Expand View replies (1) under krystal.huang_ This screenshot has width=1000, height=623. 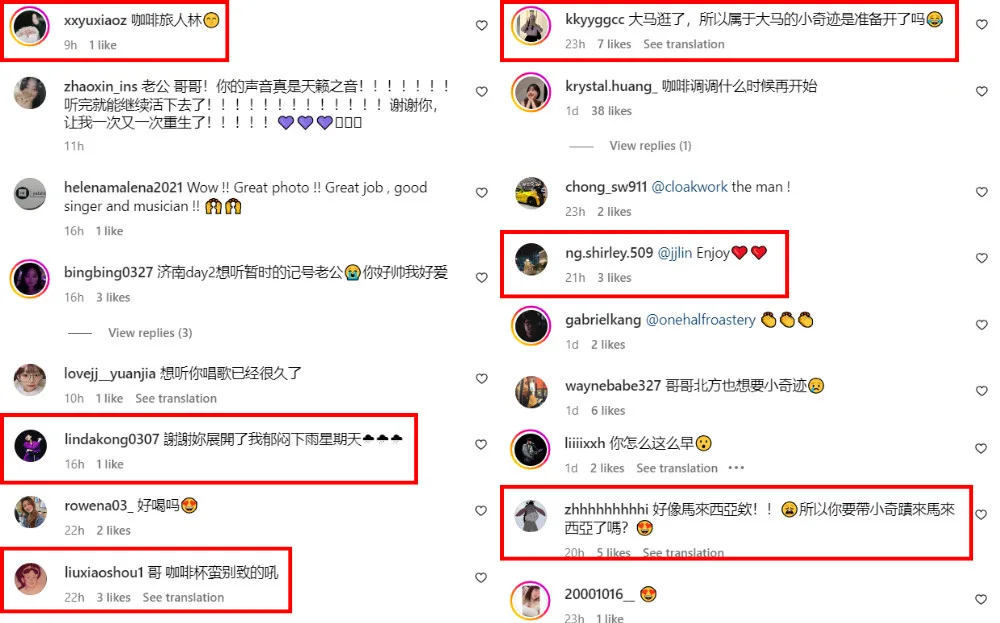coord(650,146)
